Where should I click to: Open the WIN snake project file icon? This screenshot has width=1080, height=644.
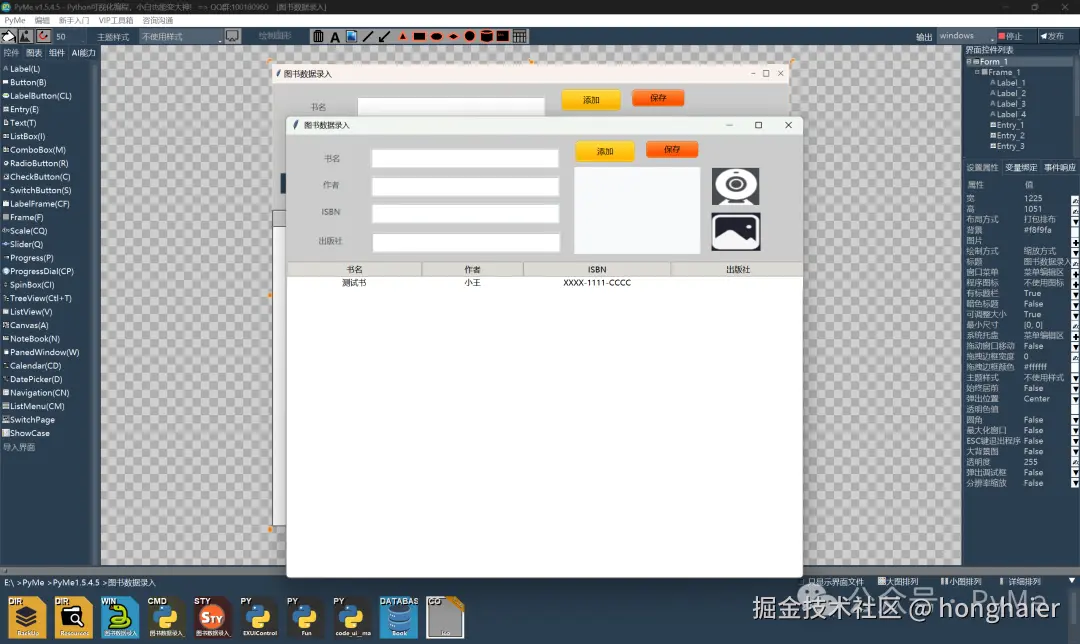tap(120, 617)
